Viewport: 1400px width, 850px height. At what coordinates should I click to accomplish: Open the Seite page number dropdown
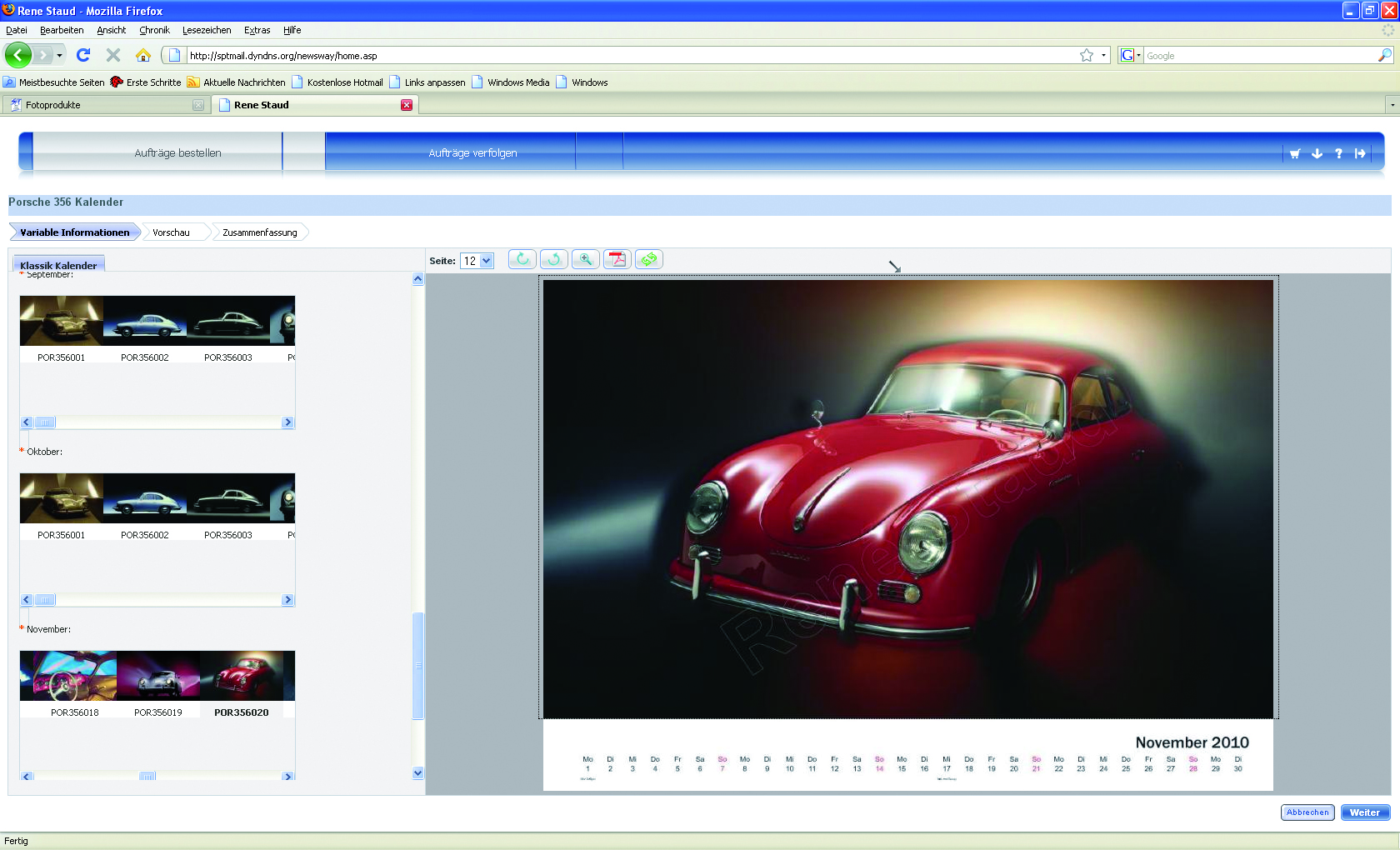[x=477, y=261]
